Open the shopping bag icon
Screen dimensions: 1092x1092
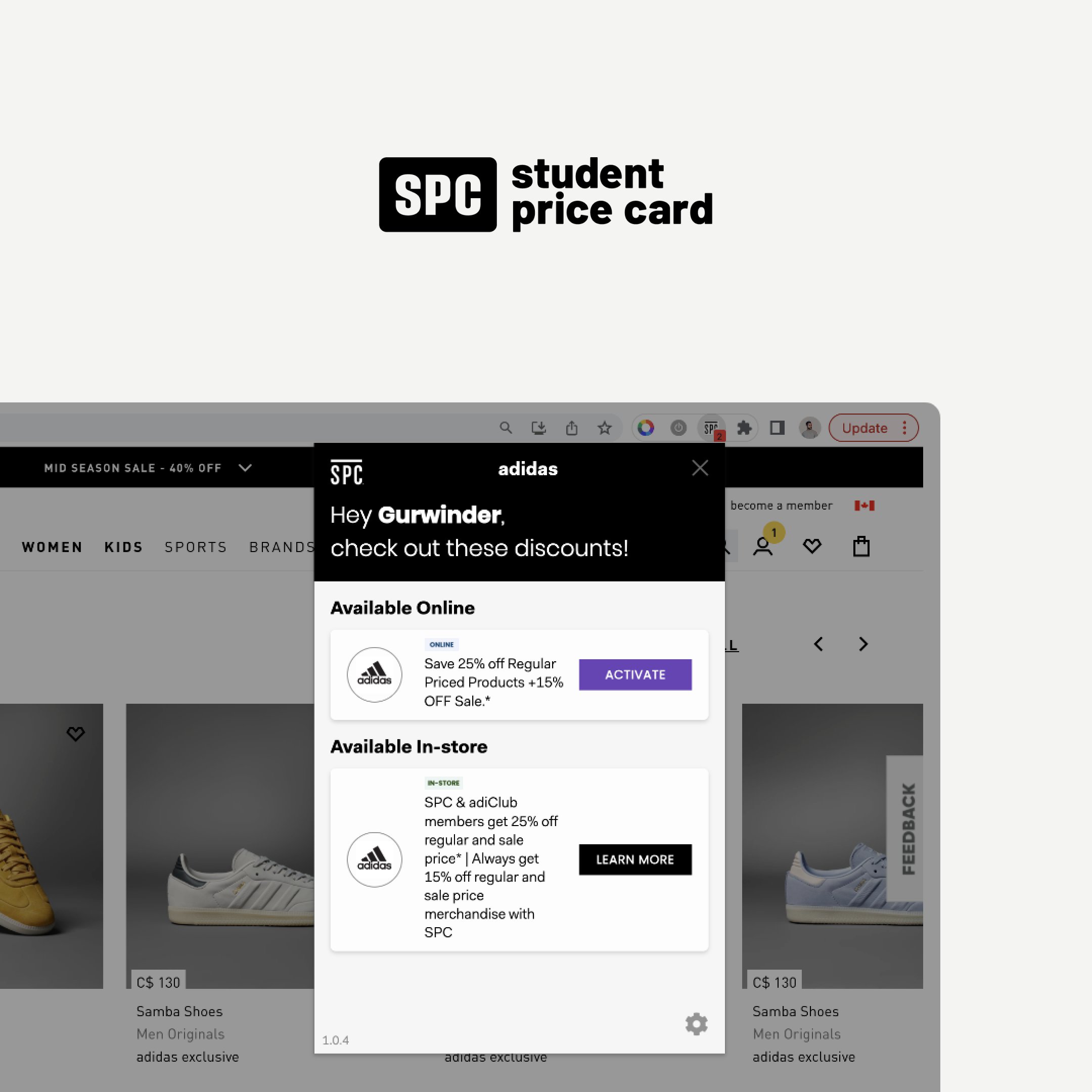point(861,546)
